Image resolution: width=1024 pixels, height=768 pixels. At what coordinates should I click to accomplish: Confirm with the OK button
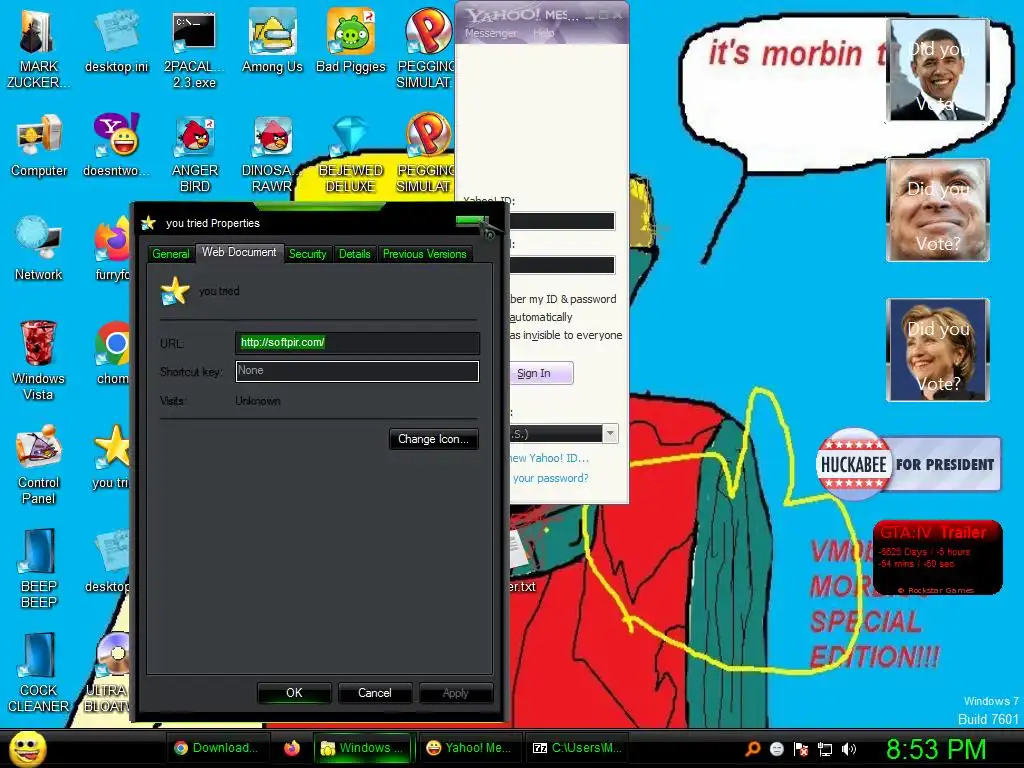point(295,693)
